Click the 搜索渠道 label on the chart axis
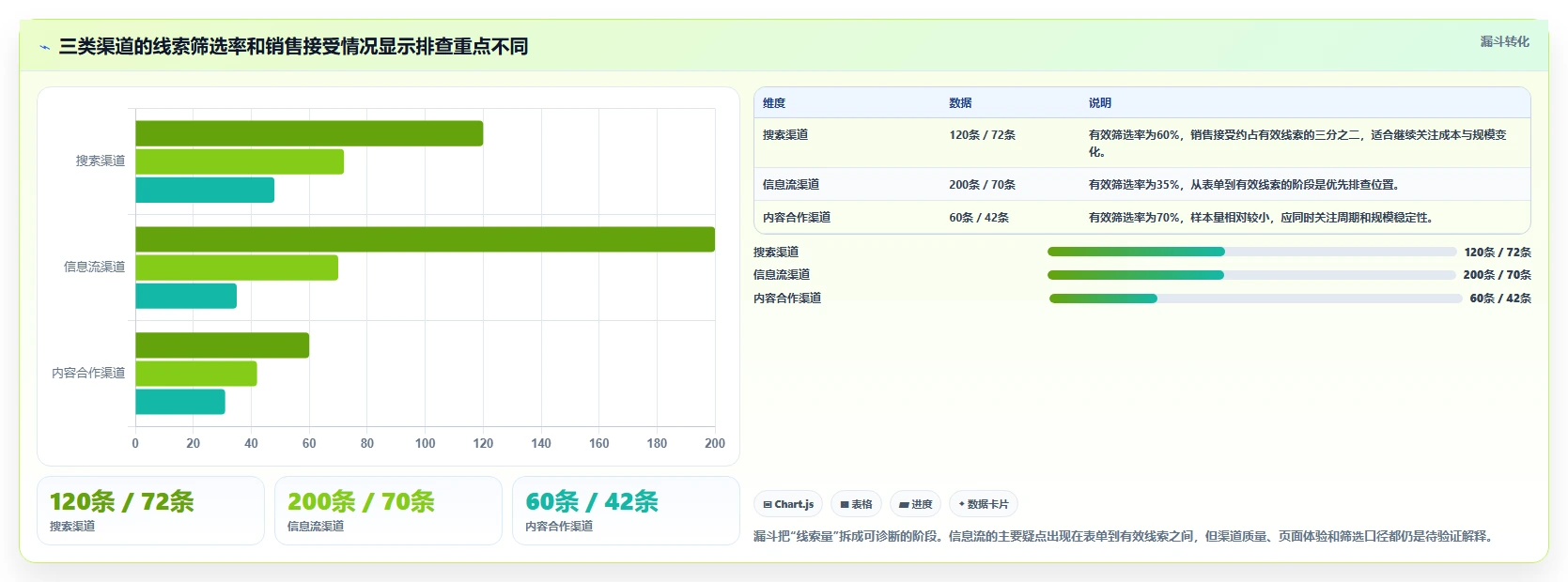 pyautogui.click(x=101, y=161)
